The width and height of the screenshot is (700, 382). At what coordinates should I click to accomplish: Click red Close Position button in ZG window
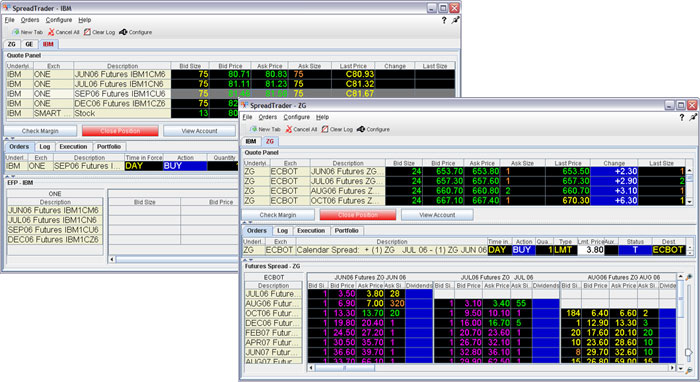pos(358,215)
